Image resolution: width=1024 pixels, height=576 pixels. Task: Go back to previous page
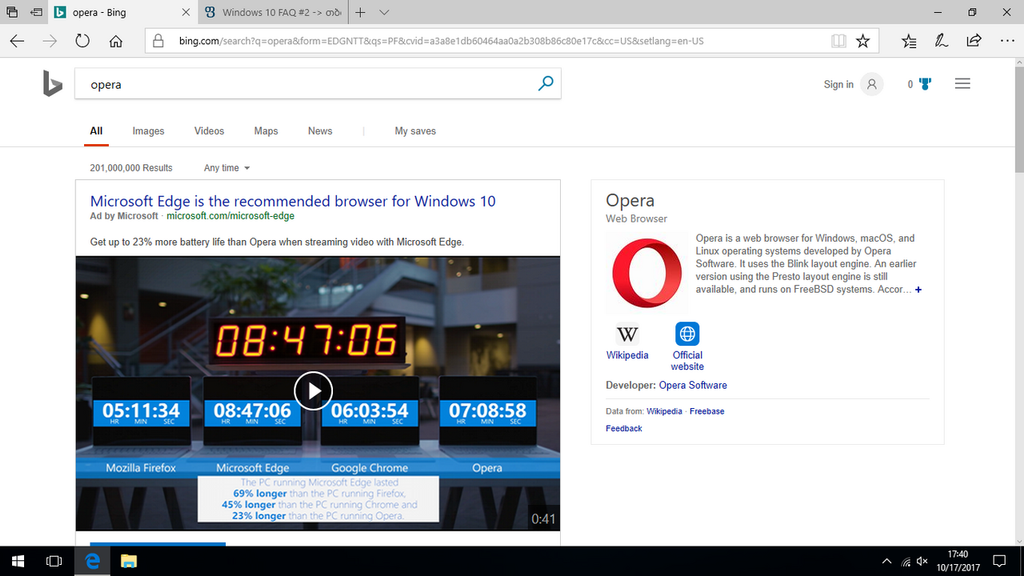pos(17,41)
